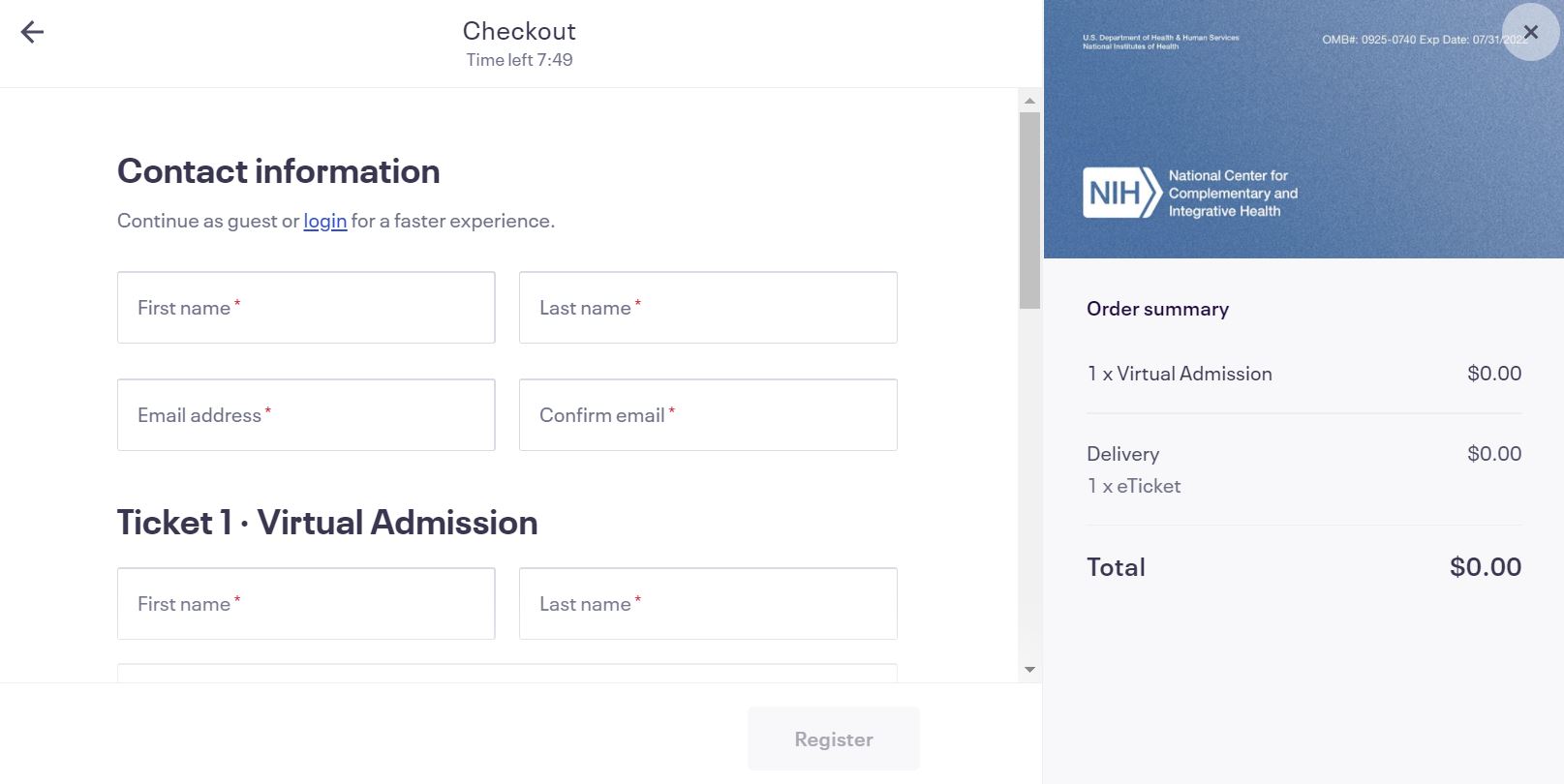Open the login link for faster checkout
The image size is (1564, 784).
point(324,221)
